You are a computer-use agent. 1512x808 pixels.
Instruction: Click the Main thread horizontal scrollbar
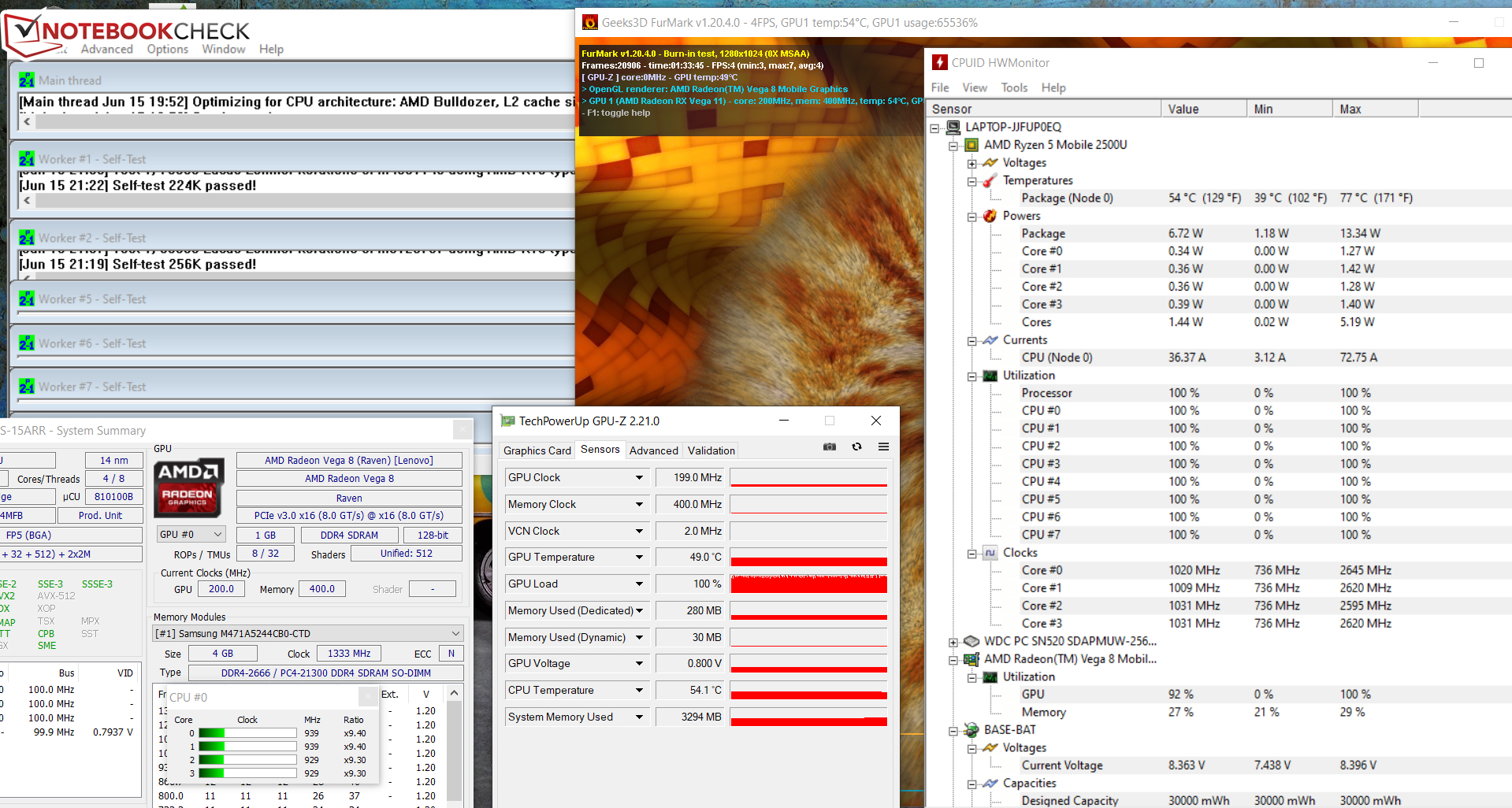point(298,122)
